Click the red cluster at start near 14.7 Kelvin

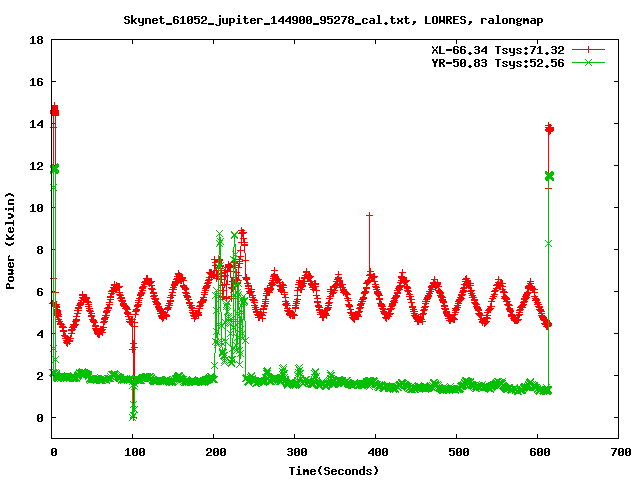[55, 110]
